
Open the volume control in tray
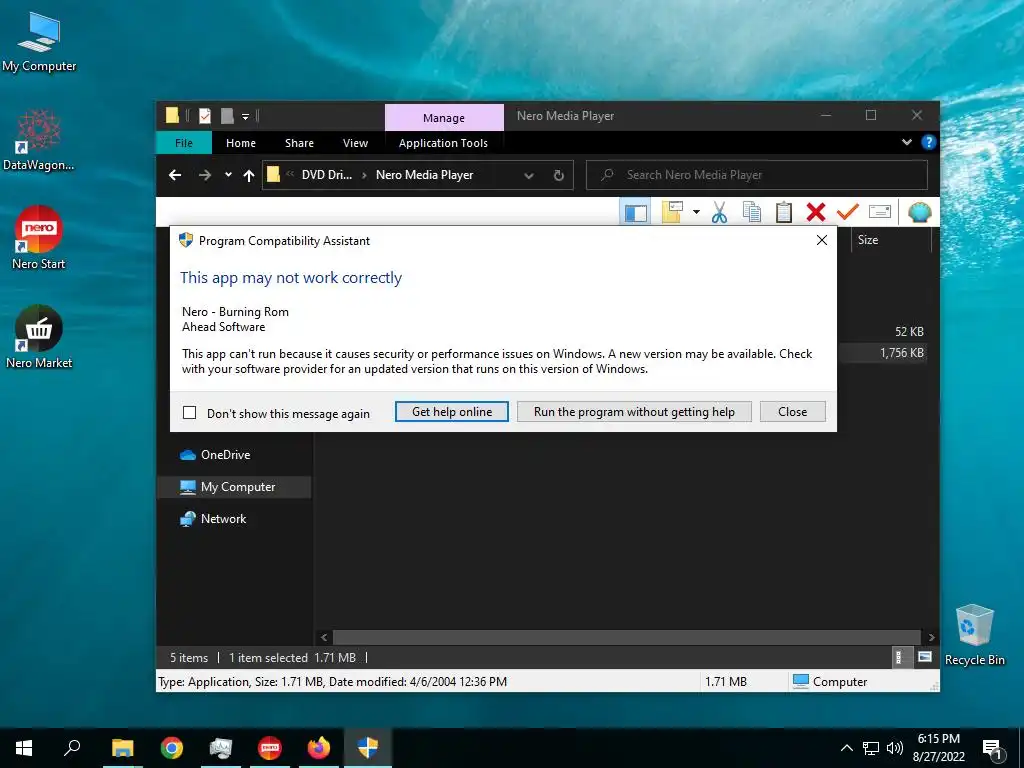[x=895, y=748]
